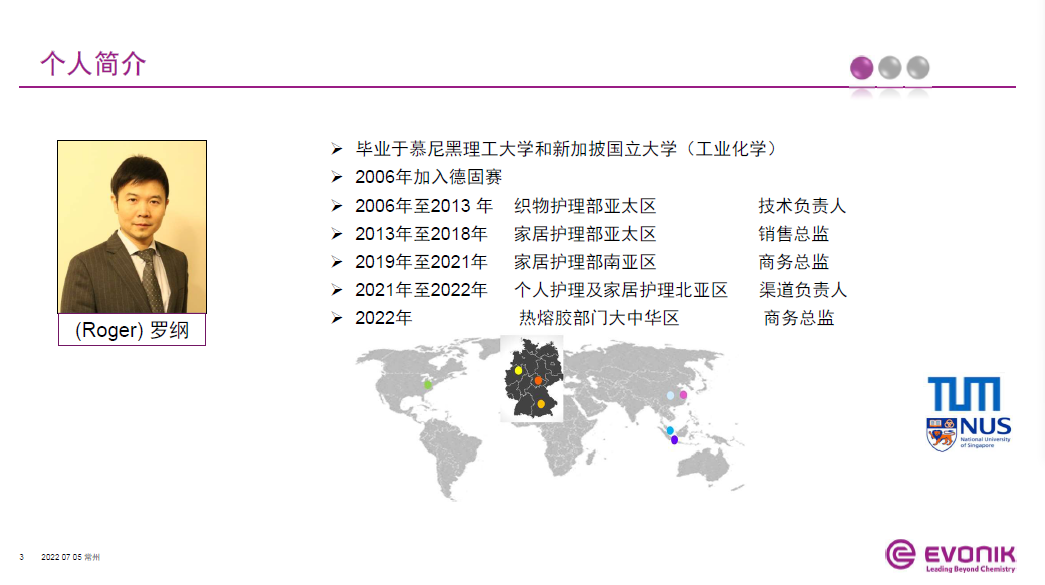The image size is (1045, 585).
Task: Click the pink dot on China's east coast
Action: tap(684, 395)
